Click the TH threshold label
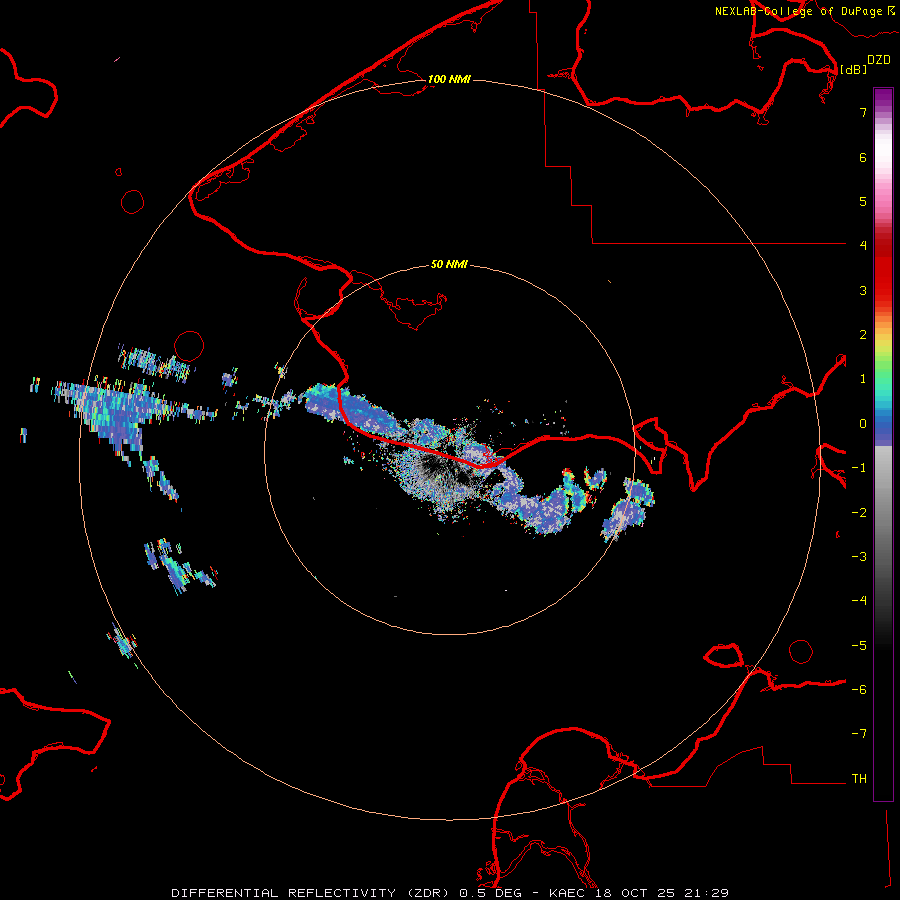Viewport: 900px width, 900px height. 859,779
